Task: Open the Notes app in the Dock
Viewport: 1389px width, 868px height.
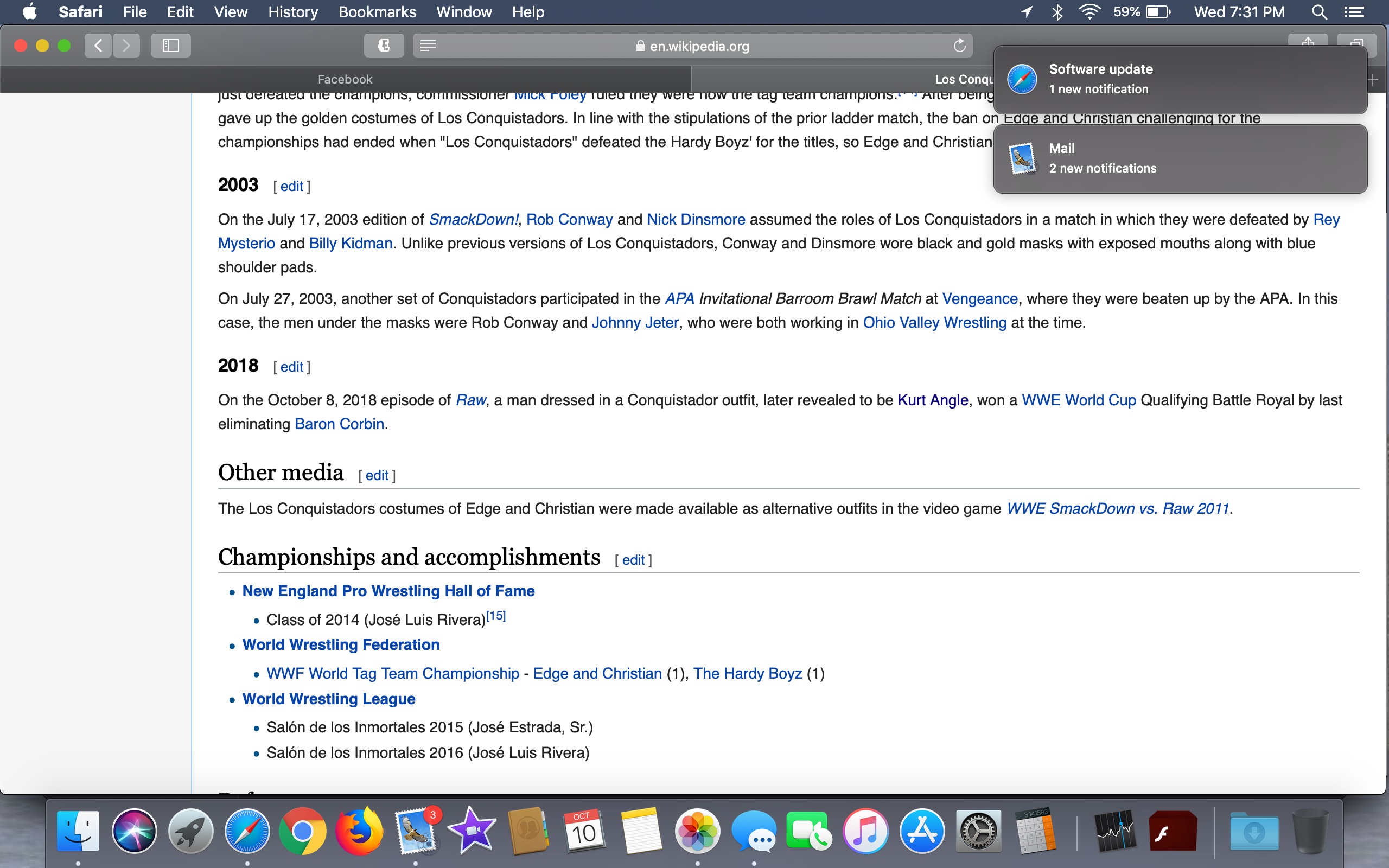Action: click(x=641, y=831)
